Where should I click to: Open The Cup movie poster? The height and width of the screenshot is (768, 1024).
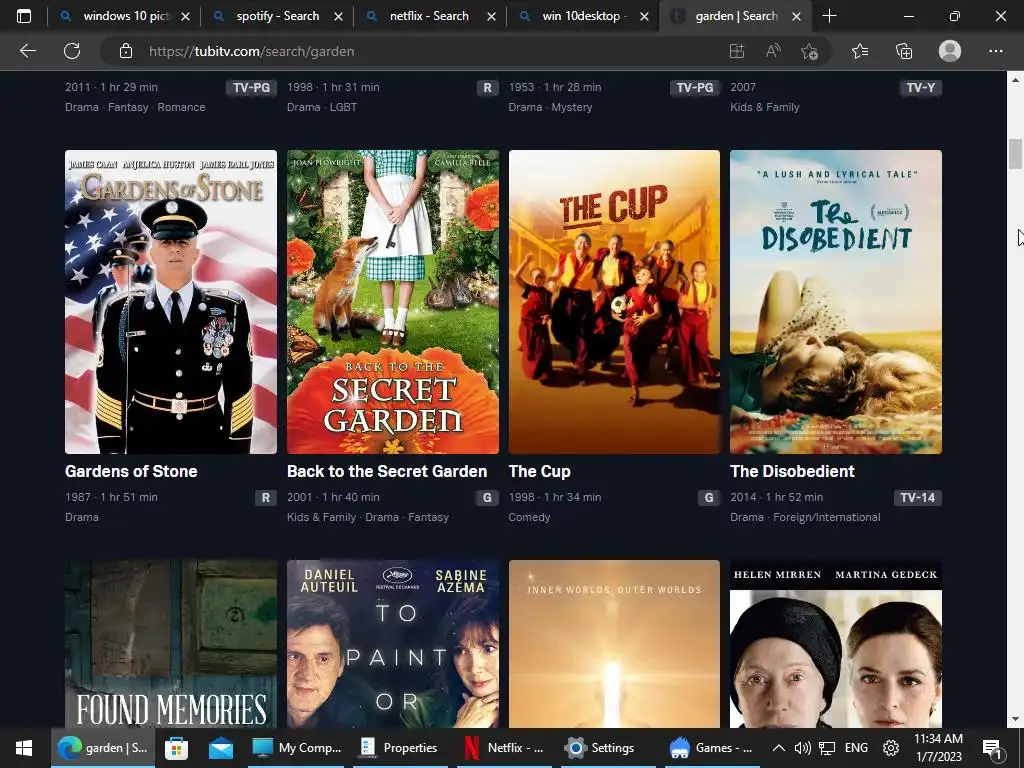click(614, 302)
